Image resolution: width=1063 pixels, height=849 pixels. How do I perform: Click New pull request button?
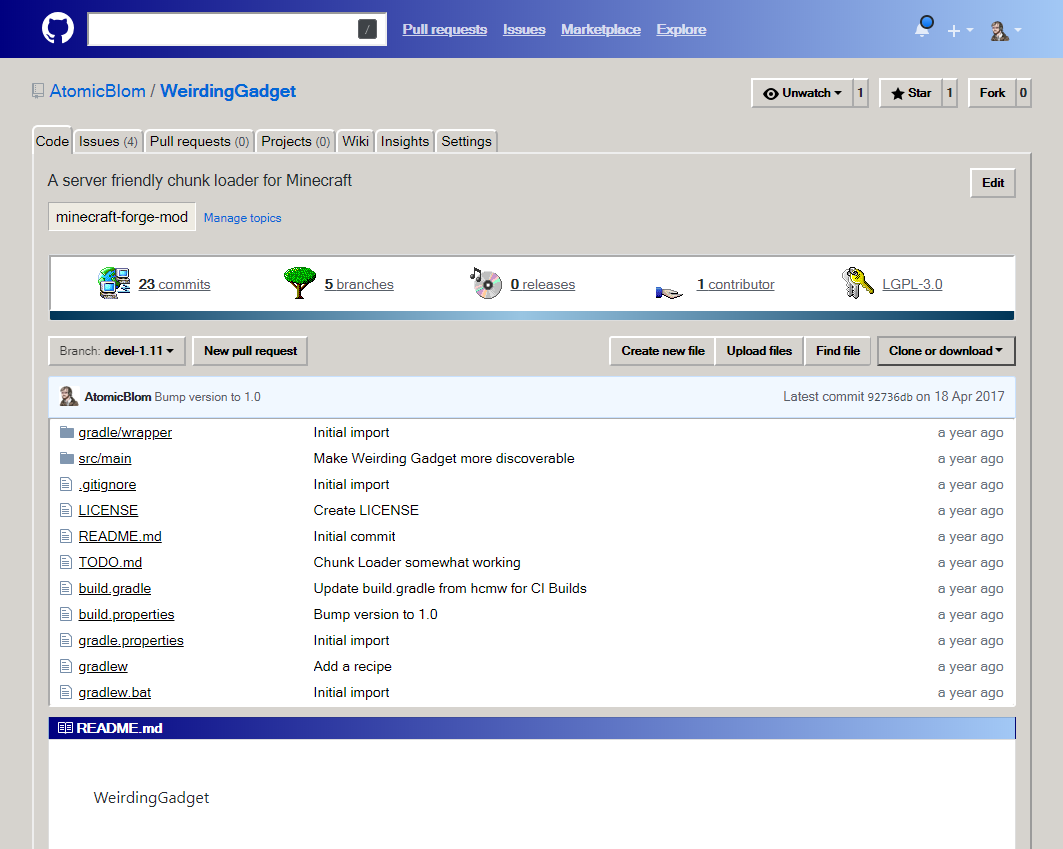point(250,351)
